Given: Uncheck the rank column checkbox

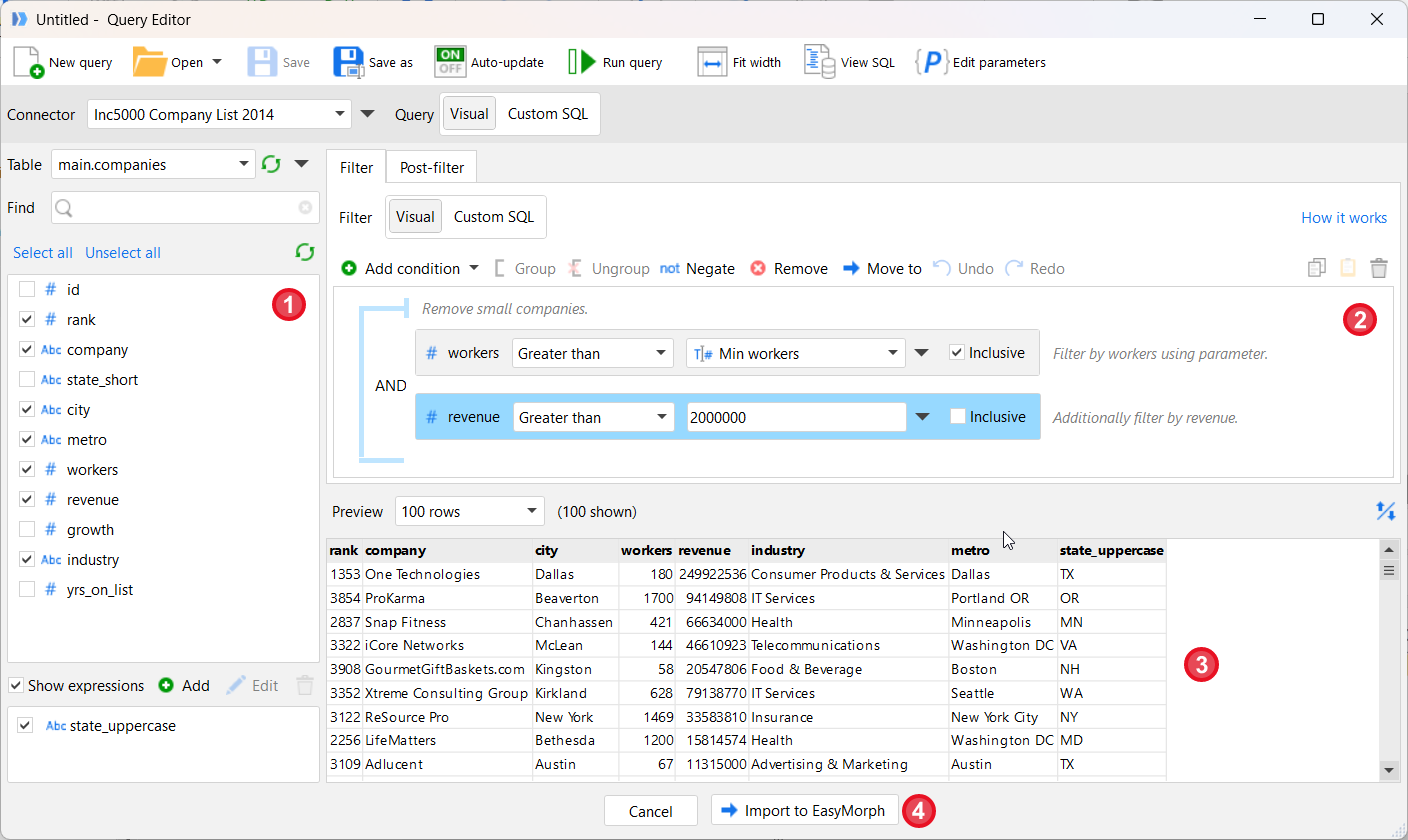Looking at the screenshot, I should pos(27,319).
